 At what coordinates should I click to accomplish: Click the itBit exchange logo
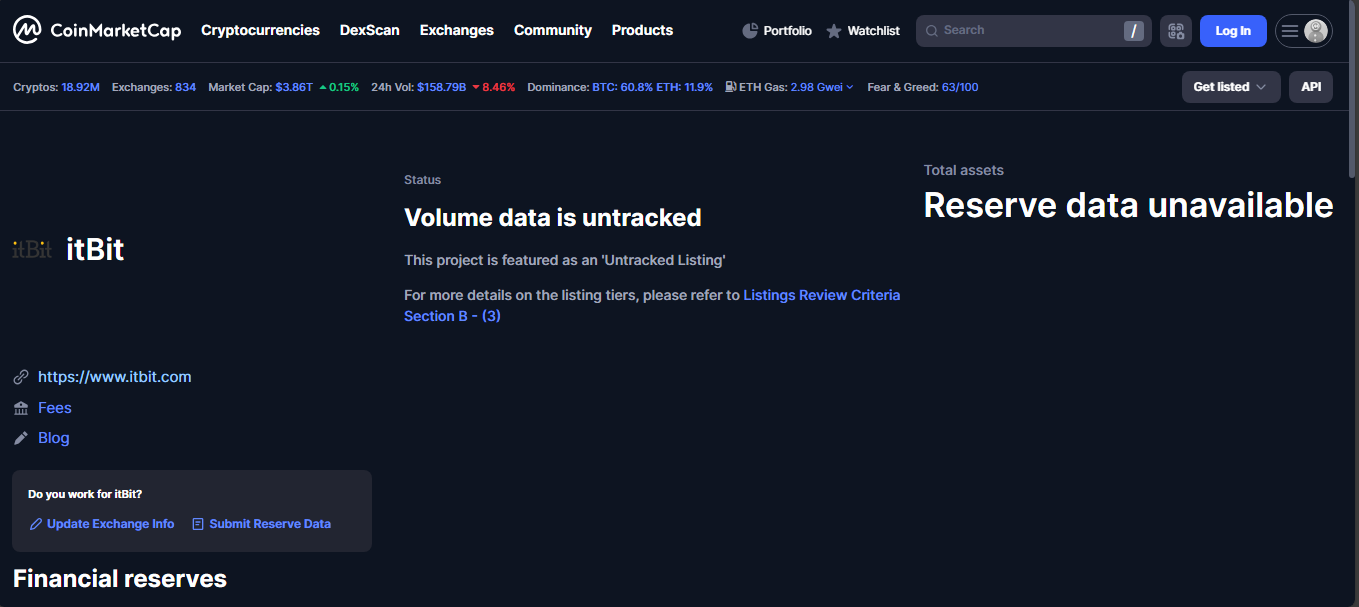[33, 249]
